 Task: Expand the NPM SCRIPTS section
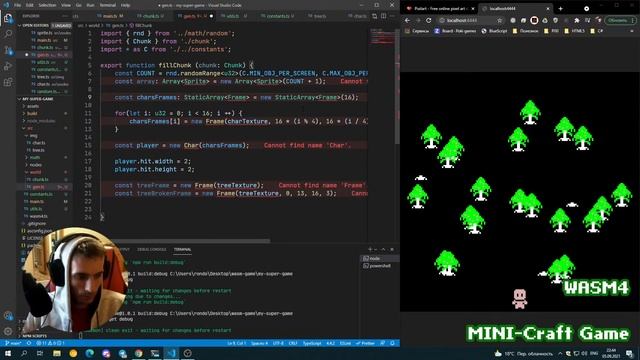click(x=35, y=336)
